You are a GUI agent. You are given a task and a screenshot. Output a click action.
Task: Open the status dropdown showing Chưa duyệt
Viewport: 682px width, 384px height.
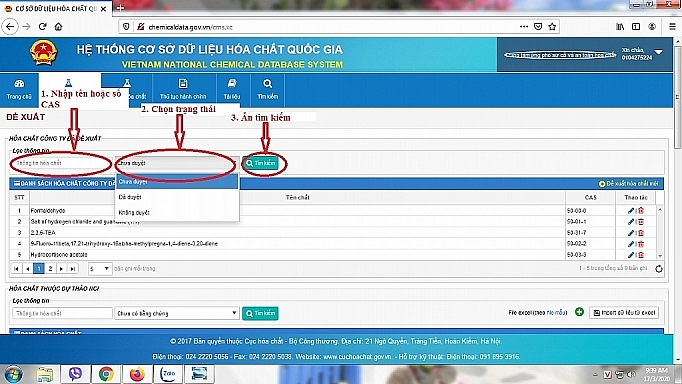[177, 163]
